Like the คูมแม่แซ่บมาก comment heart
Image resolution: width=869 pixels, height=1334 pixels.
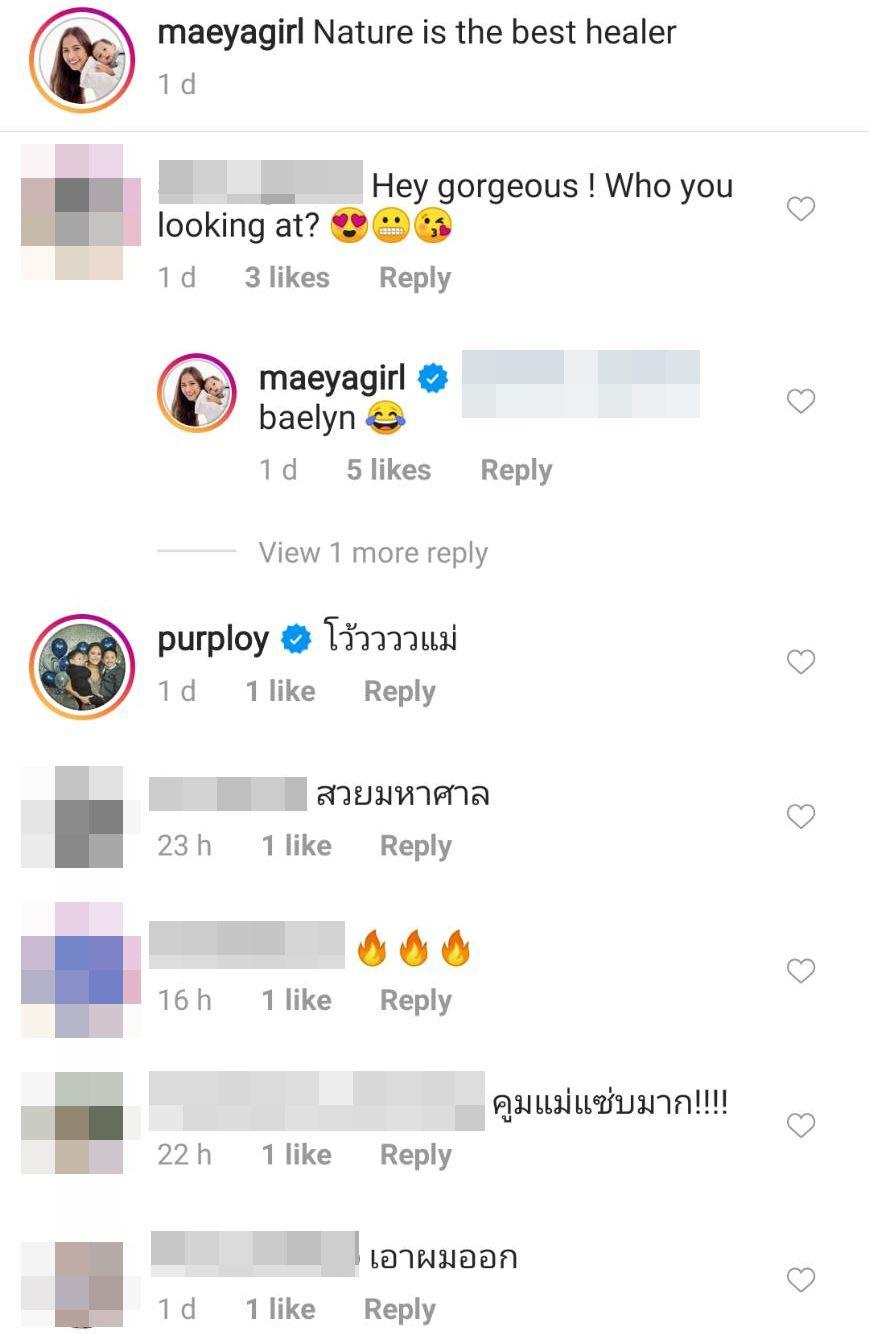tap(801, 1126)
